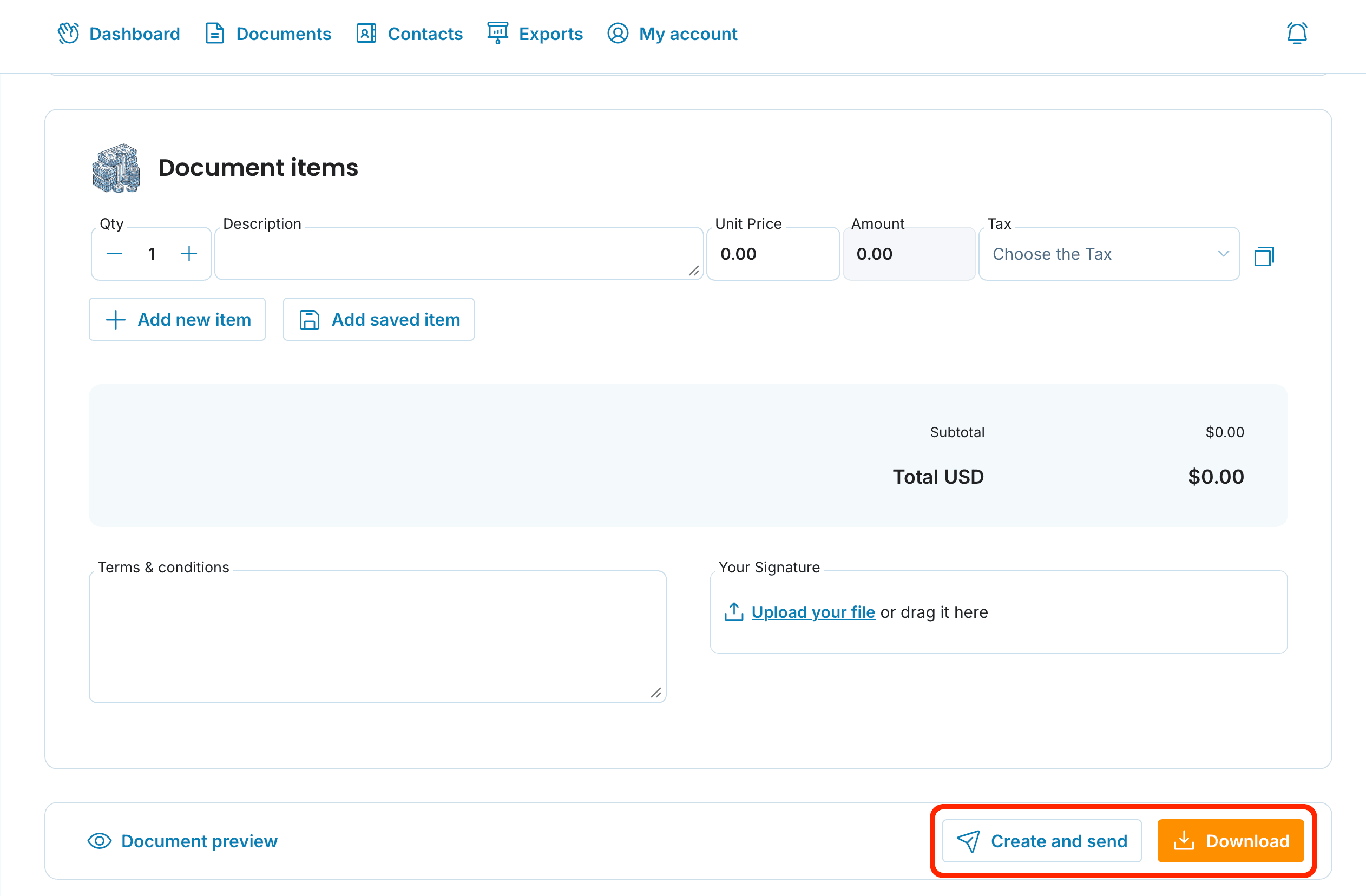
Task: Click the orange Download button
Action: click(1231, 841)
